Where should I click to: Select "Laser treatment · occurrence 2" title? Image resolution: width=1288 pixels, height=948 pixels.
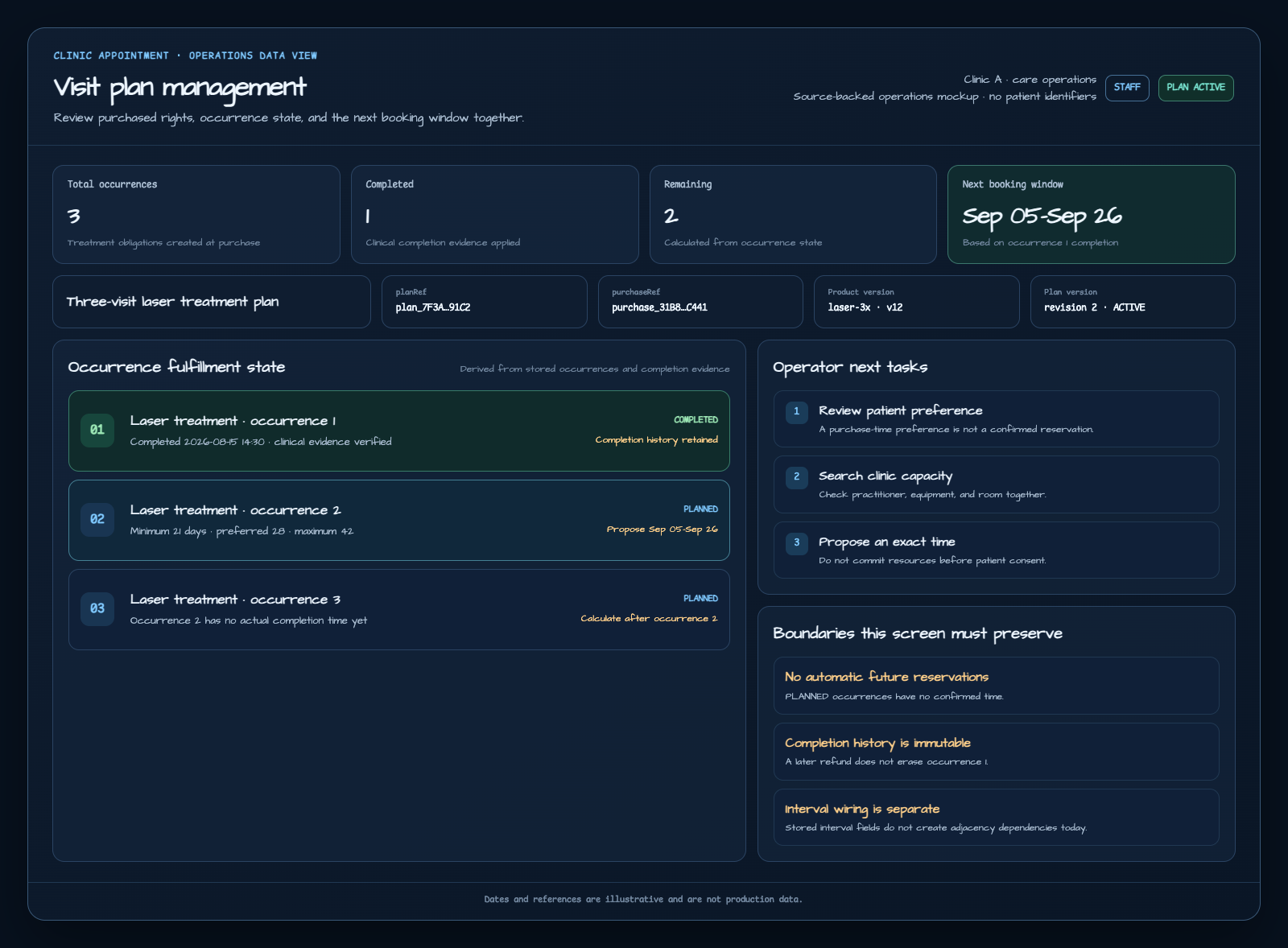click(x=235, y=510)
